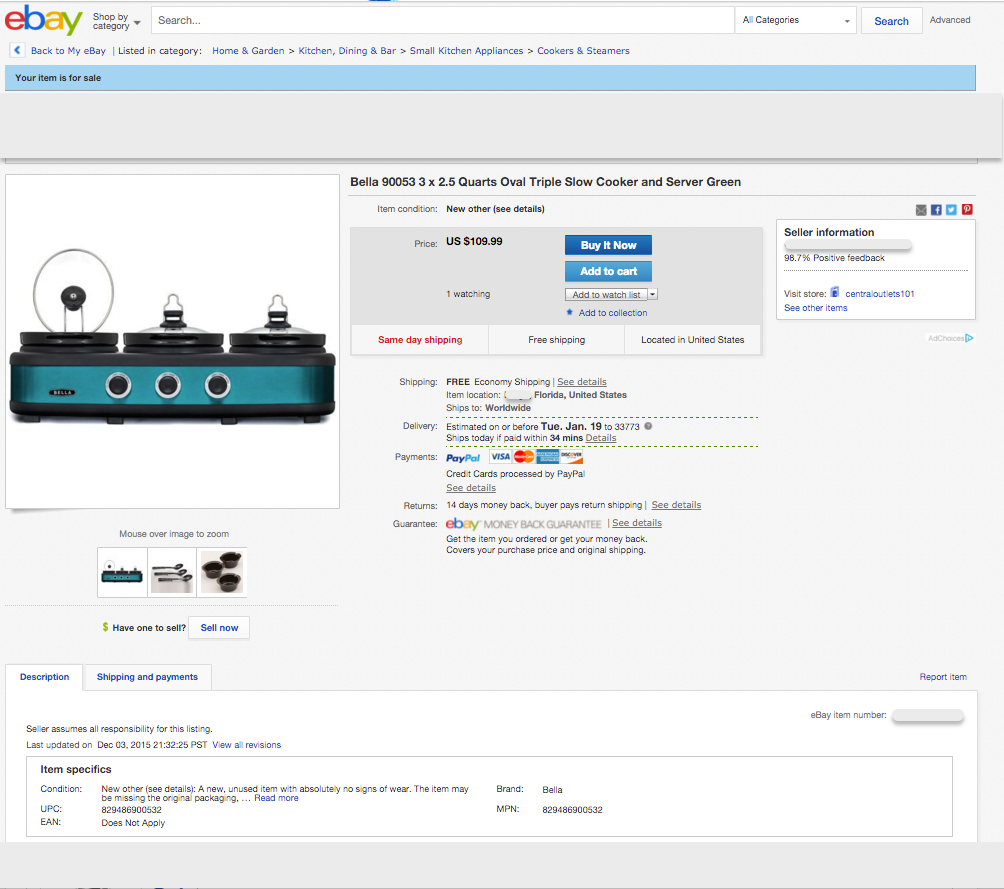The image size is (1004, 889).
Task: Click the back arrow icon
Action: point(17,50)
